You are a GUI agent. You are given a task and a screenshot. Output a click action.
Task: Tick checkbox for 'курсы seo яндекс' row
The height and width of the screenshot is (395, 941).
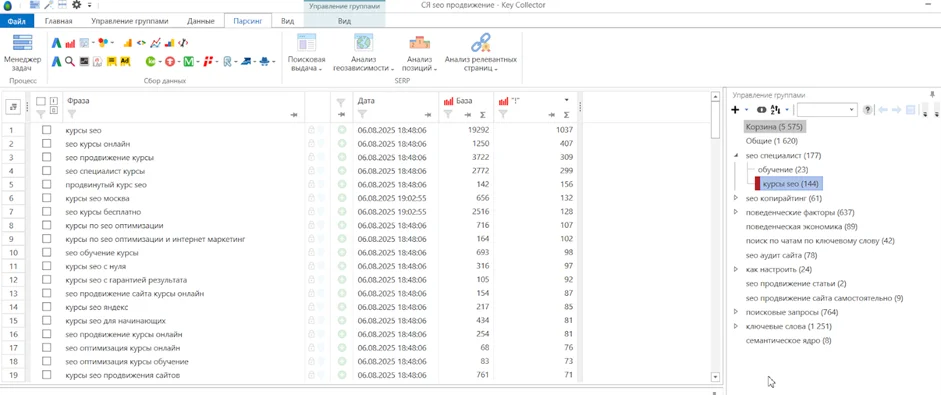[46, 307]
